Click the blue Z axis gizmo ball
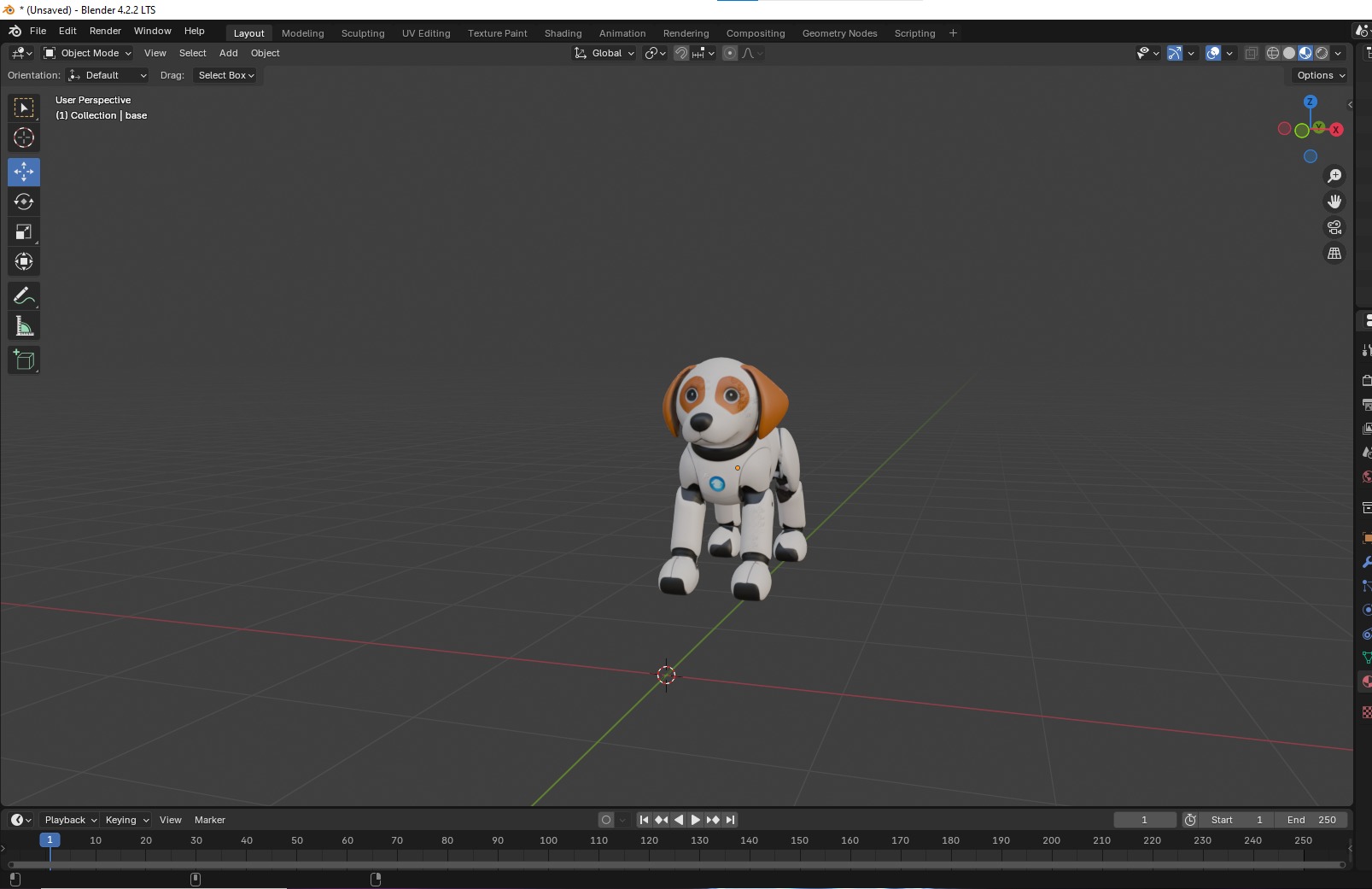 (1310, 102)
